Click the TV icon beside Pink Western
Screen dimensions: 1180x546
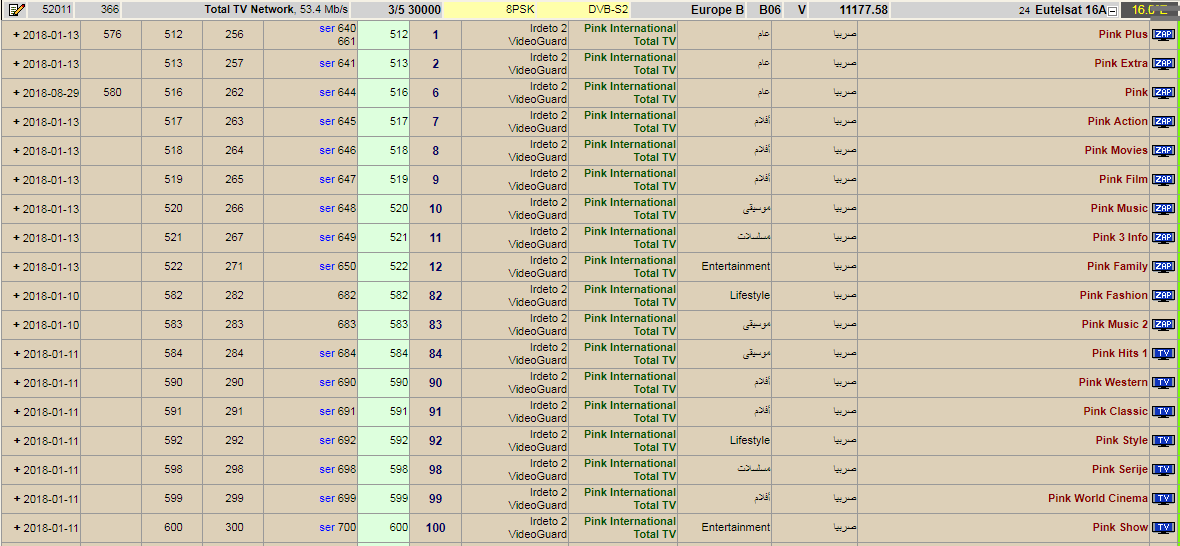[x=1163, y=383]
